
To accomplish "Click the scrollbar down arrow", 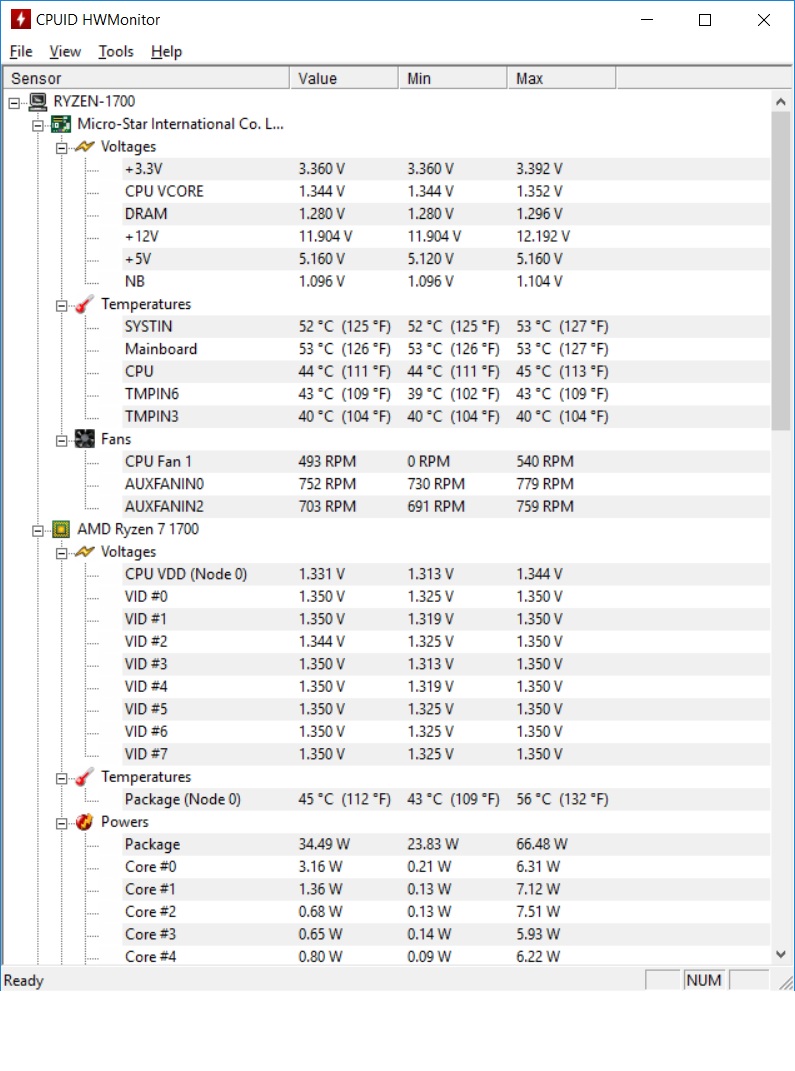I will coord(781,954).
